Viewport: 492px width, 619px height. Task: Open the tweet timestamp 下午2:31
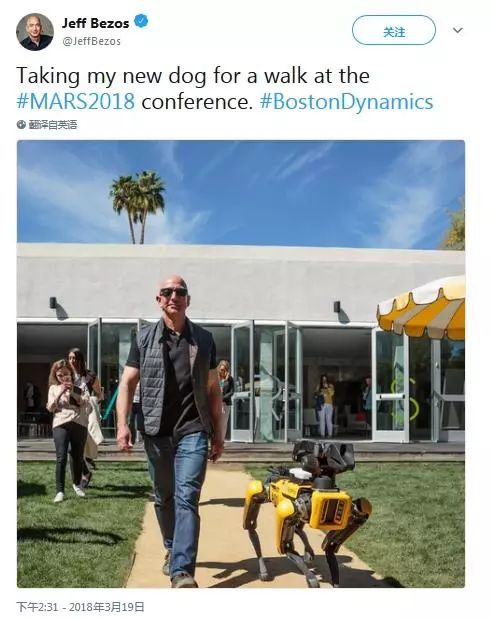[x=38, y=606]
